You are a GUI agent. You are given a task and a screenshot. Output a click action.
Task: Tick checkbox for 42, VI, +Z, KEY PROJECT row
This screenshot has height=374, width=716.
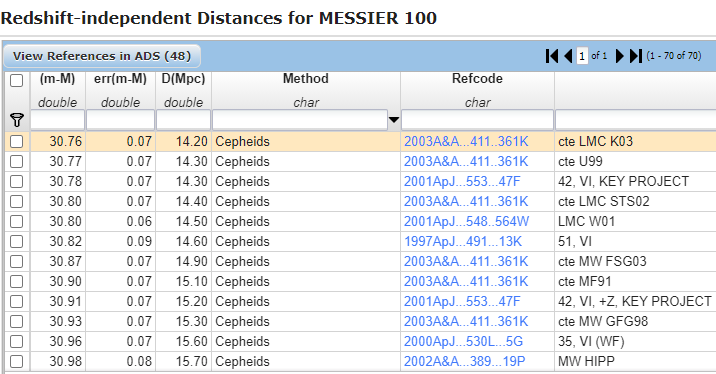click(16, 302)
